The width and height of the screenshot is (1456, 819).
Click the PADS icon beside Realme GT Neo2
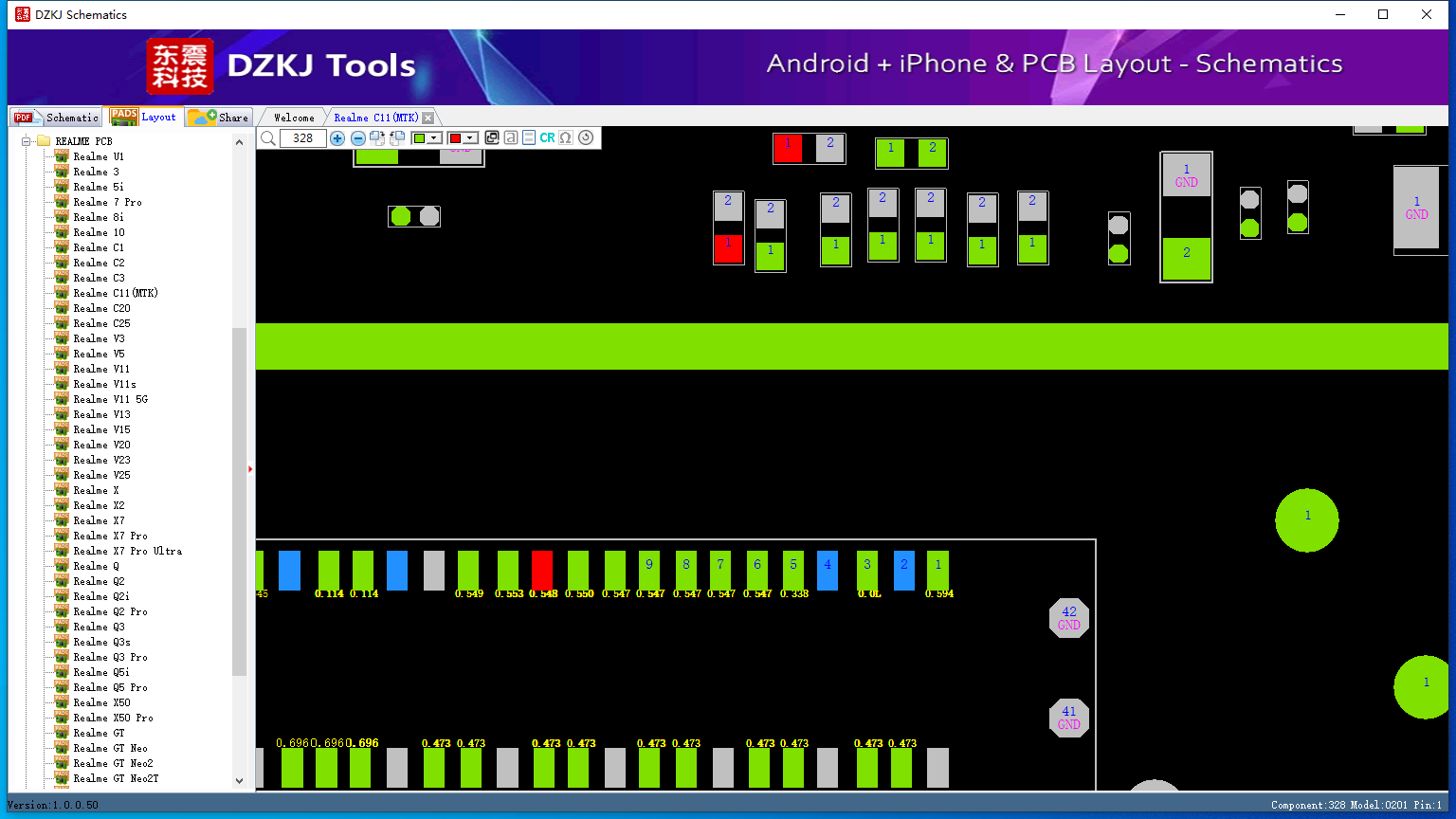tap(62, 763)
